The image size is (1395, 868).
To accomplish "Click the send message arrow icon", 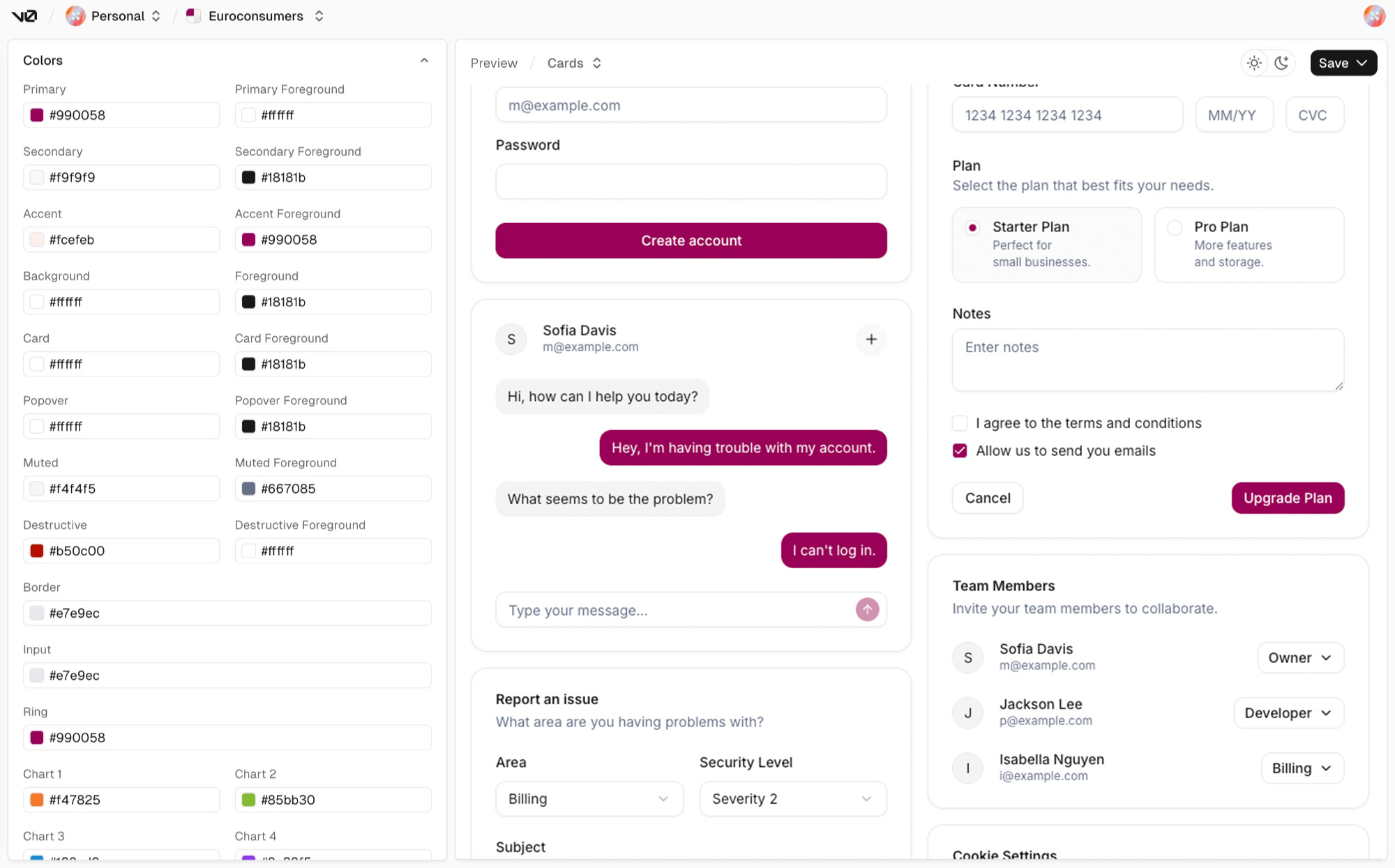I will [x=867, y=609].
